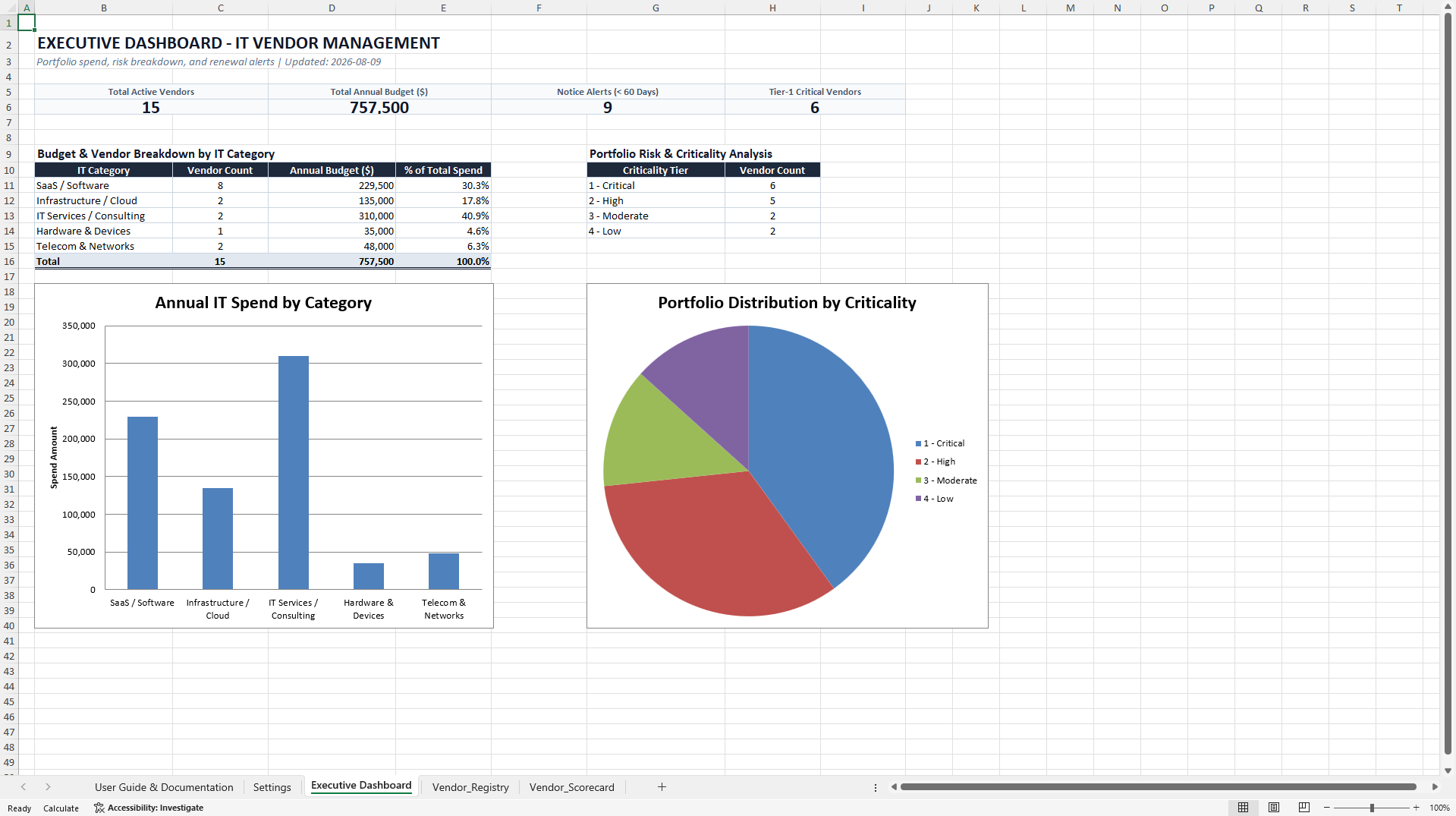Click Portfolio Risk & Criticality Analysis heading
This screenshot has height=816, width=1456.
[x=681, y=154]
